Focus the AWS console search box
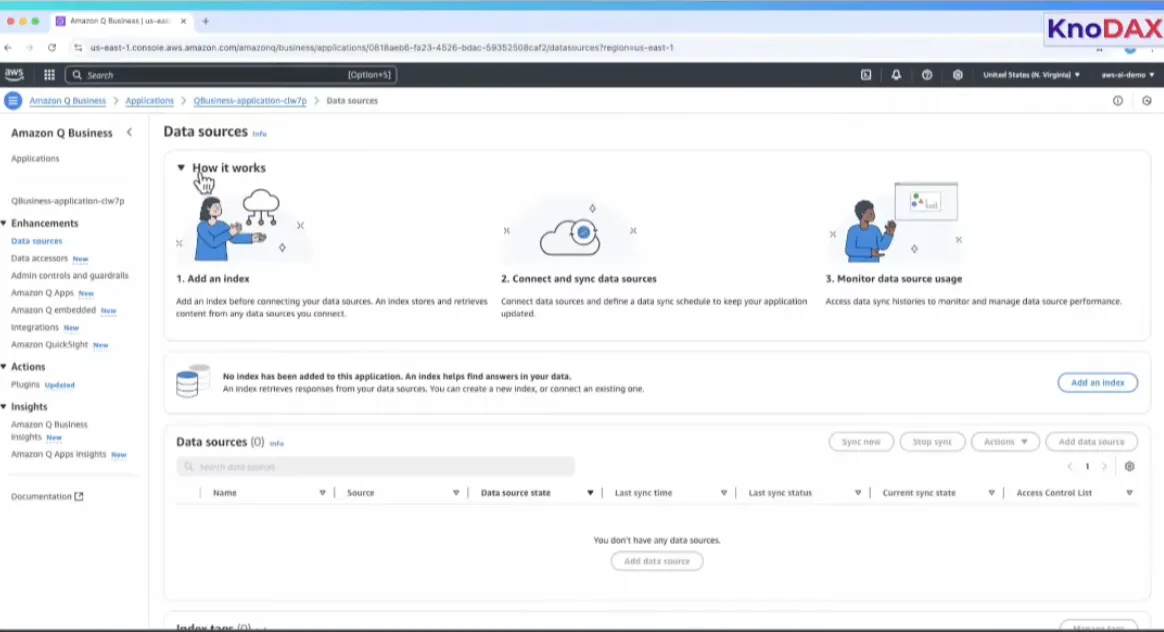The width and height of the screenshot is (1164, 632). click(231, 75)
